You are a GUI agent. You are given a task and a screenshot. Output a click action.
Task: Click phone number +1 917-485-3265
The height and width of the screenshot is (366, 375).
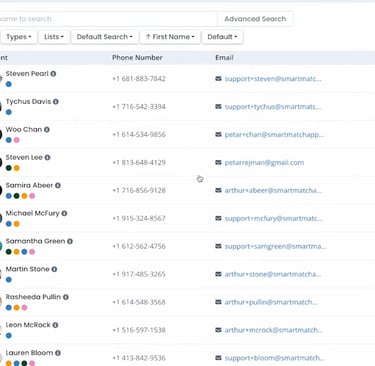(x=139, y=274)
